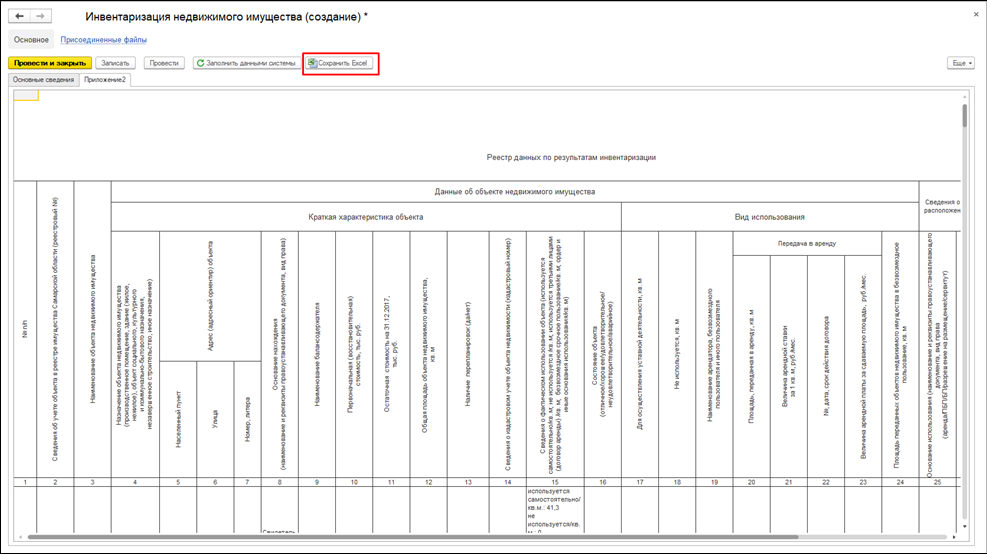Go back with the left arrow button
The width and height of the screenshot is (987, 555).
tap(20, 16)
